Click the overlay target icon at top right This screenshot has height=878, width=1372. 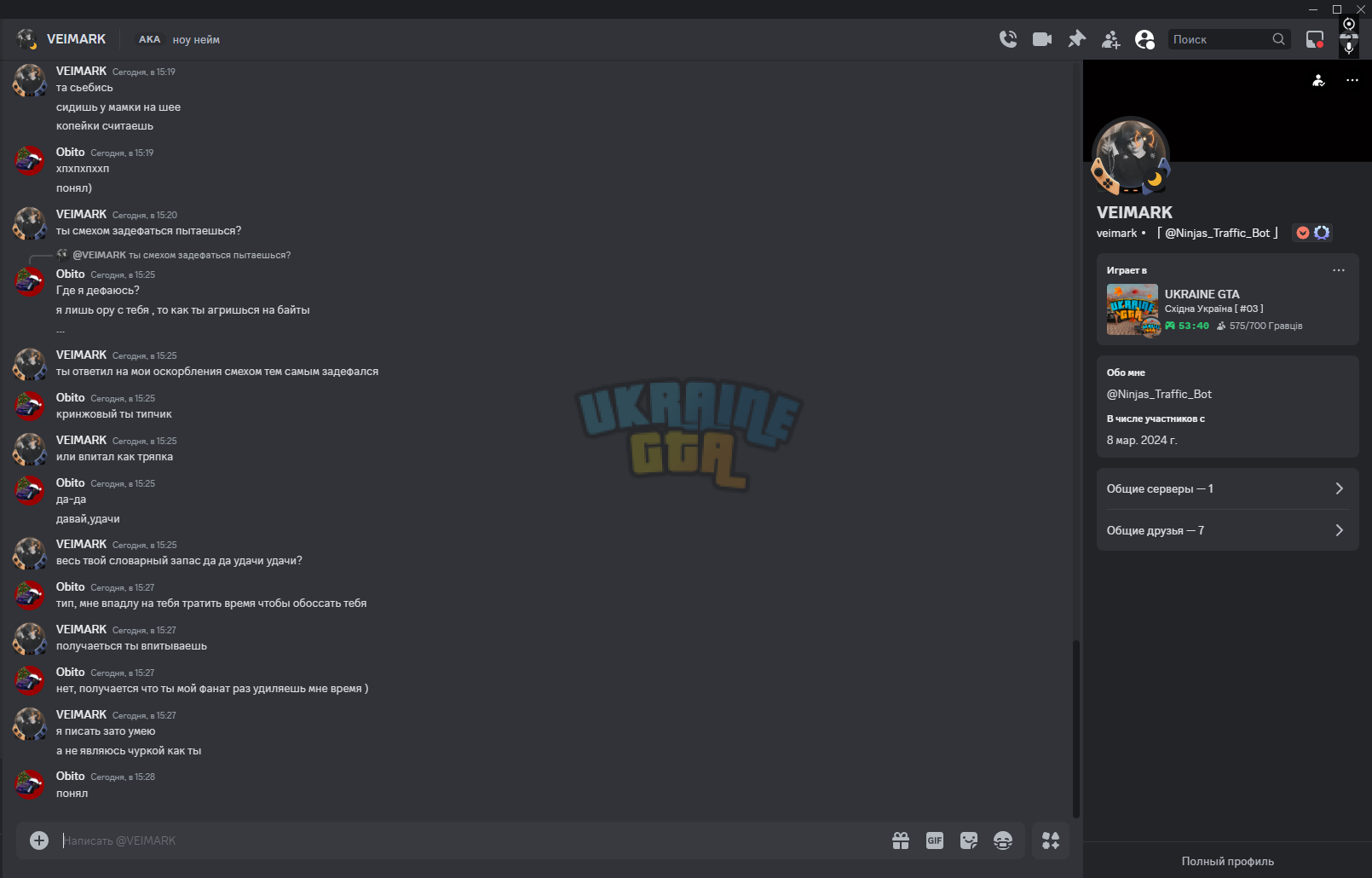click(x=1349, y=24)
